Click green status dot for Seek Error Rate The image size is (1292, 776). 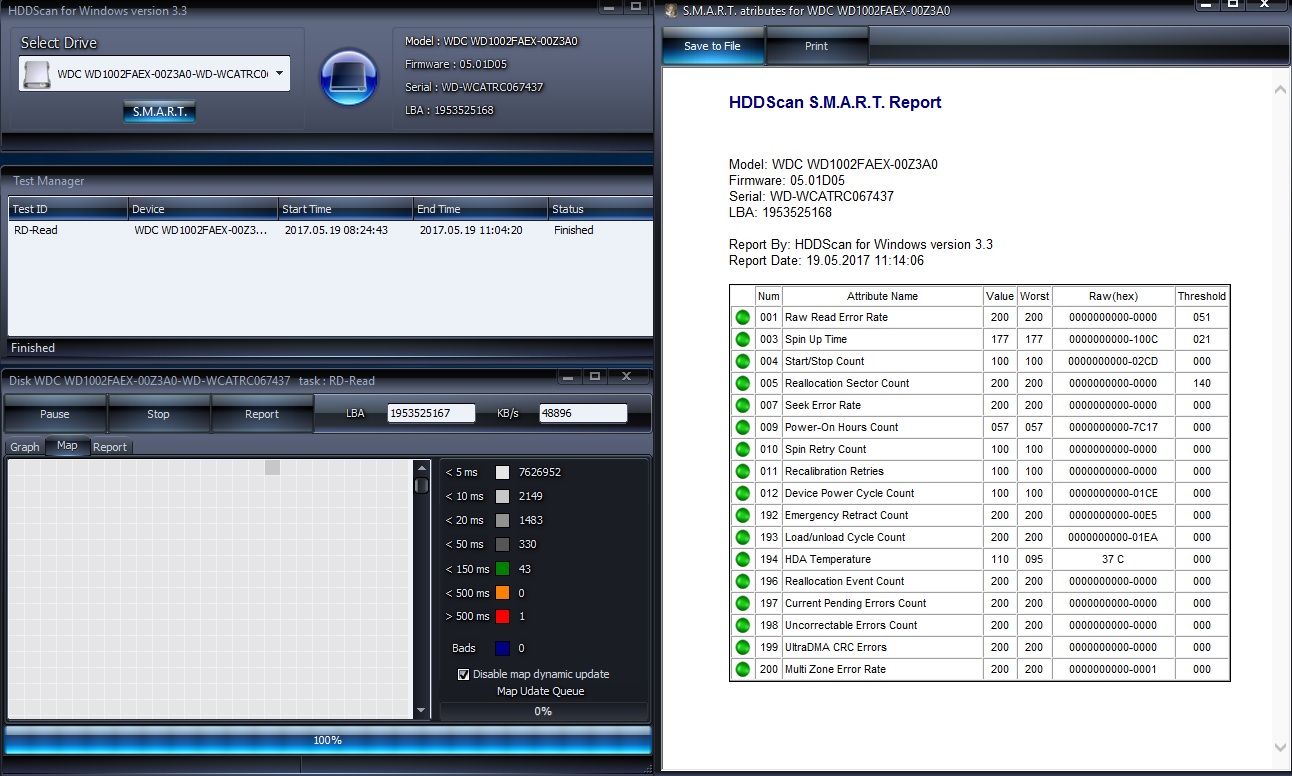[x=742, y=405]
